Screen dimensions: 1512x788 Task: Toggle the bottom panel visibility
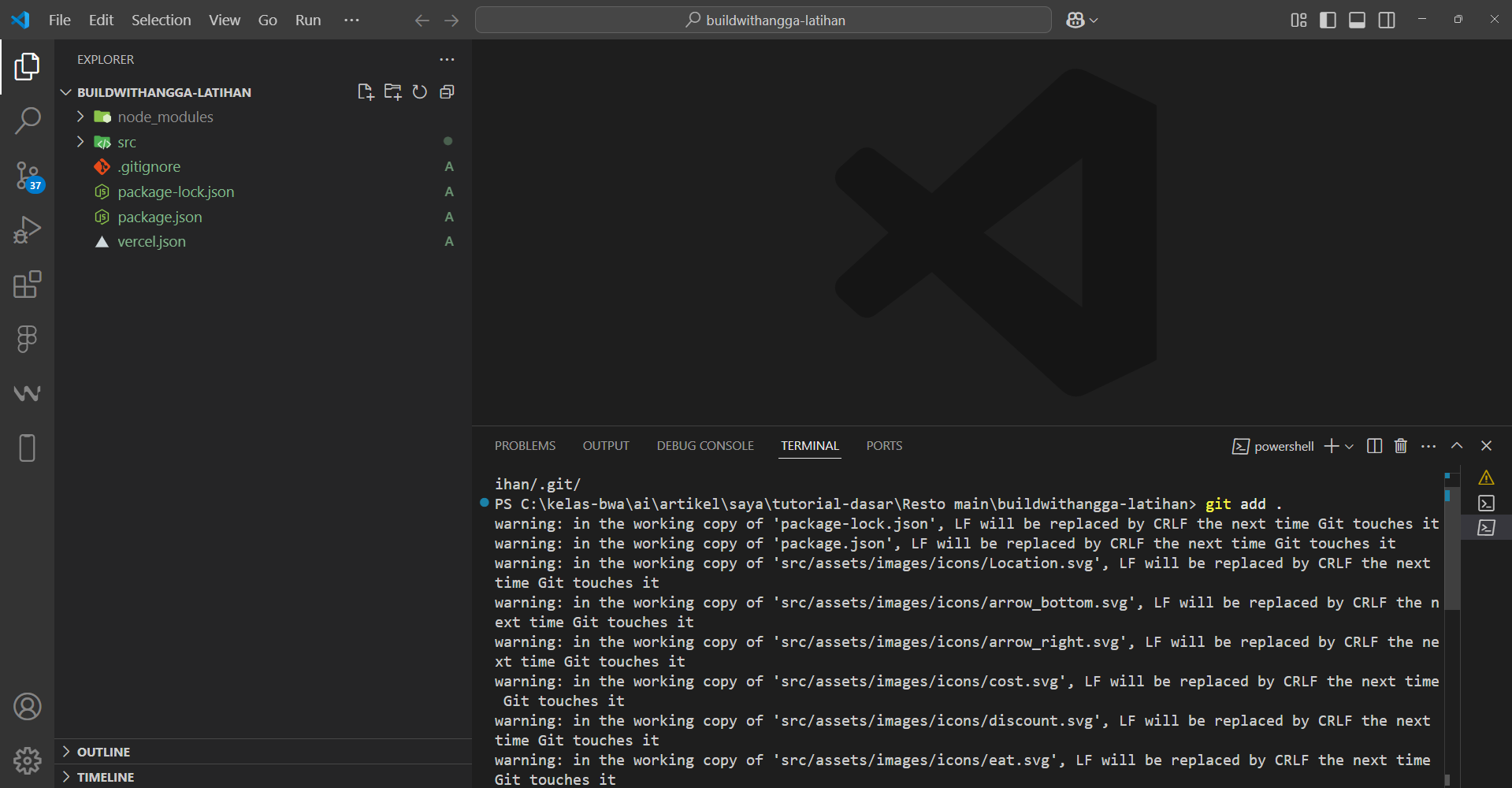(1357, 20)
